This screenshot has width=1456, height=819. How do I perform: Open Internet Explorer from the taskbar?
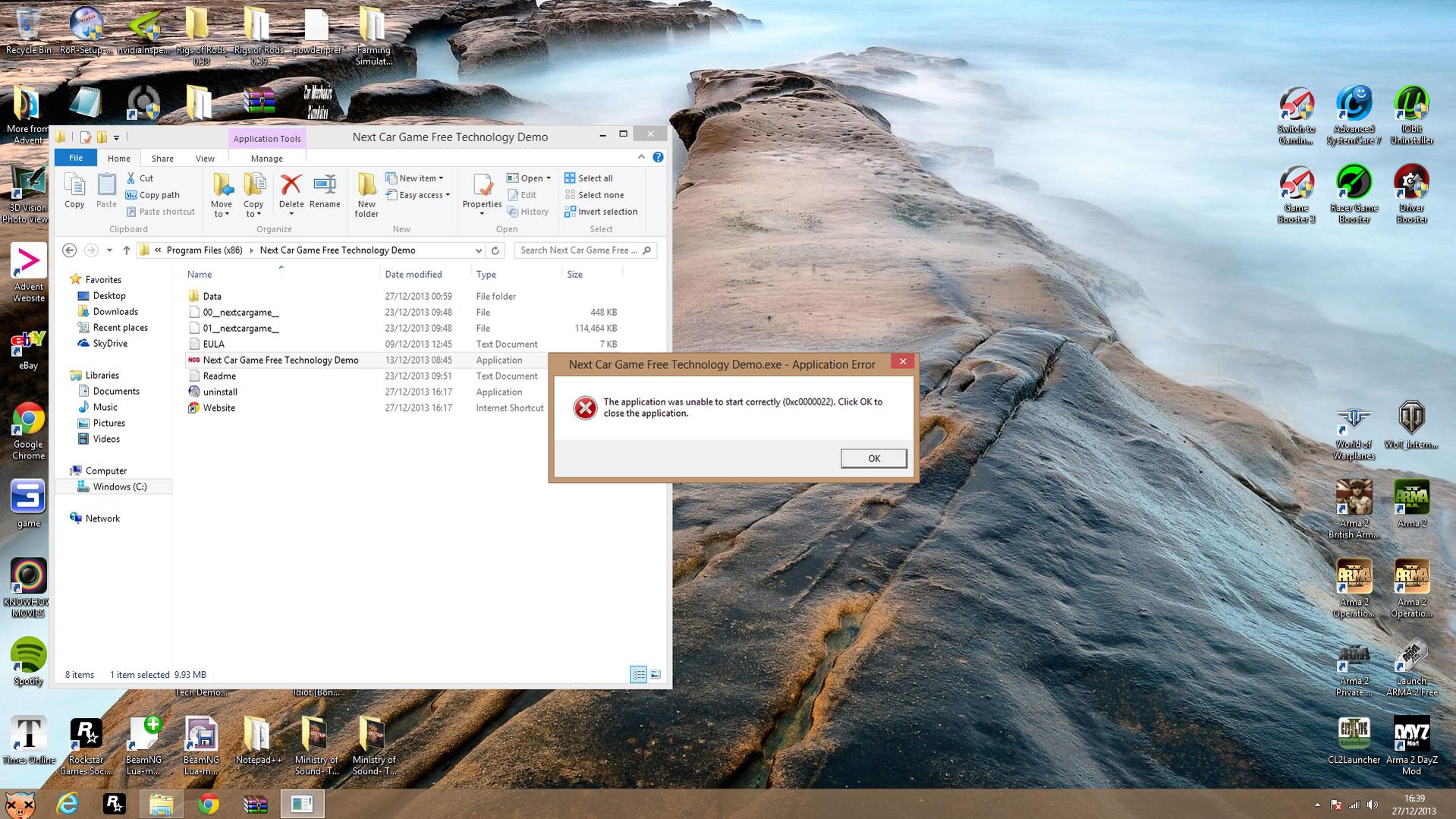pyautogui.click(x=68, y=804)
